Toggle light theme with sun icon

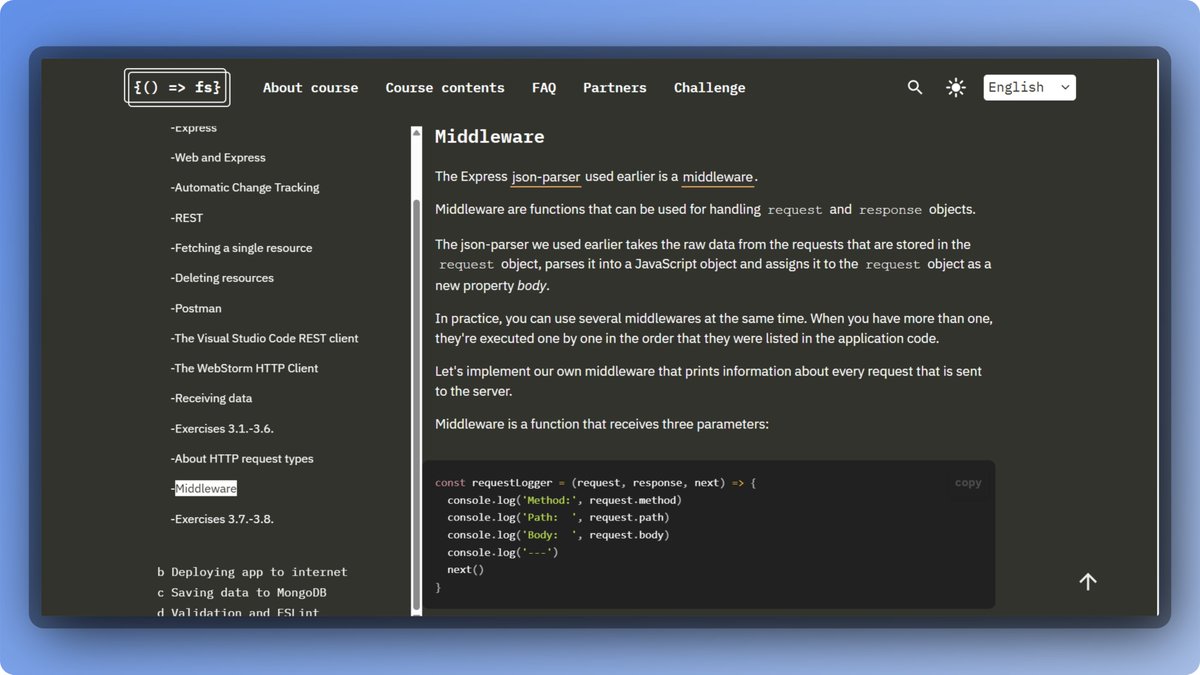tap(956, 87)
